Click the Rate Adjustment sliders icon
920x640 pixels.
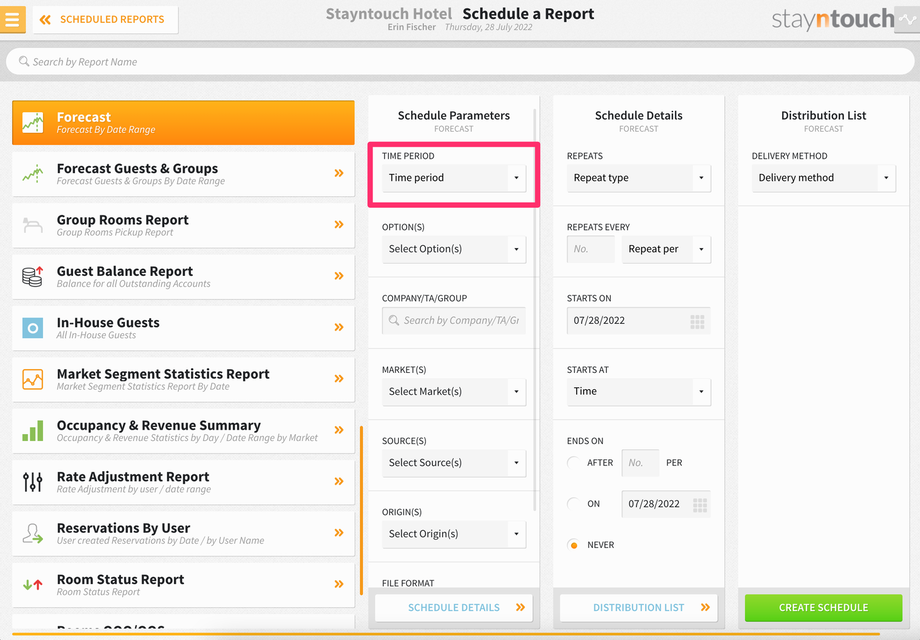click(x=33, y=482)
